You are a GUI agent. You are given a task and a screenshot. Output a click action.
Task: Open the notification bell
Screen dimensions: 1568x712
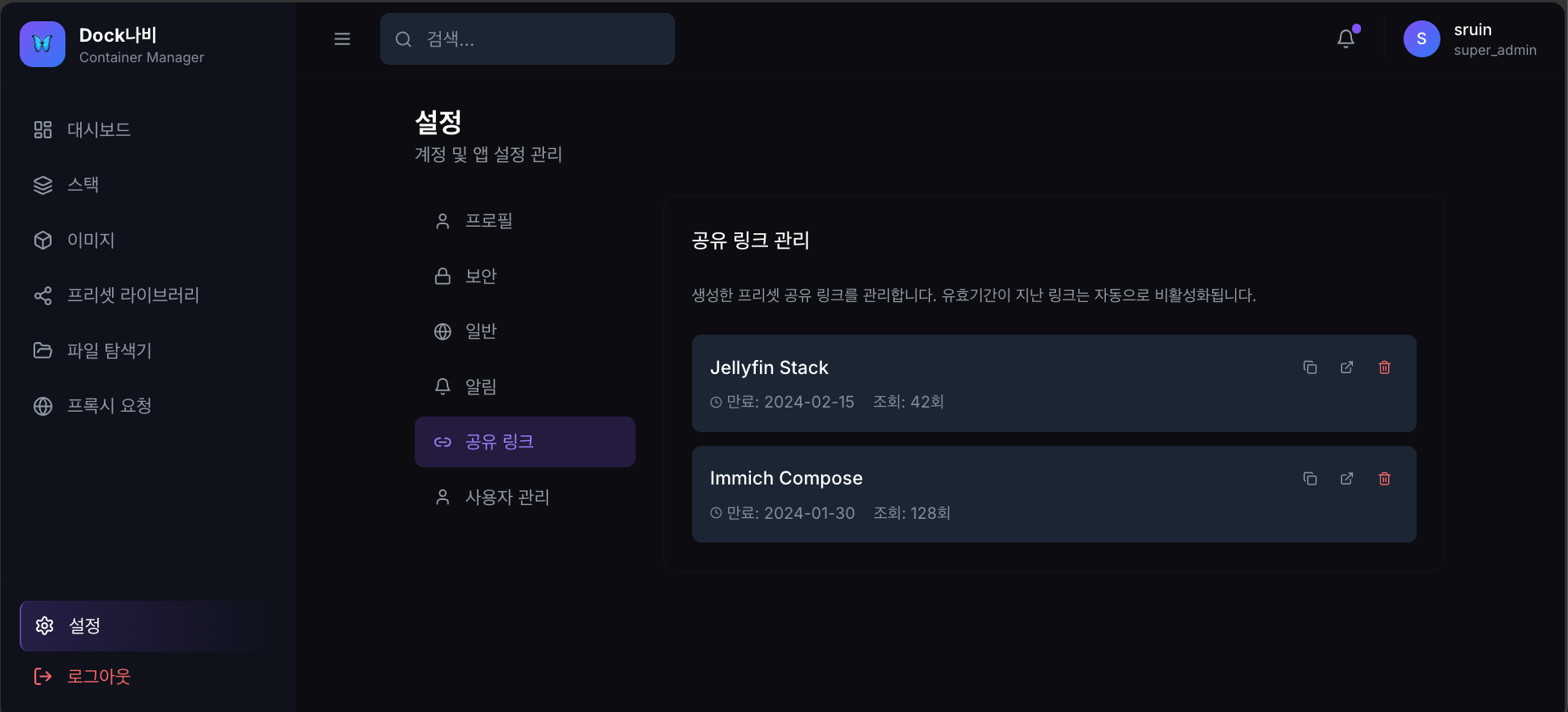click(x=1345, y=38)
